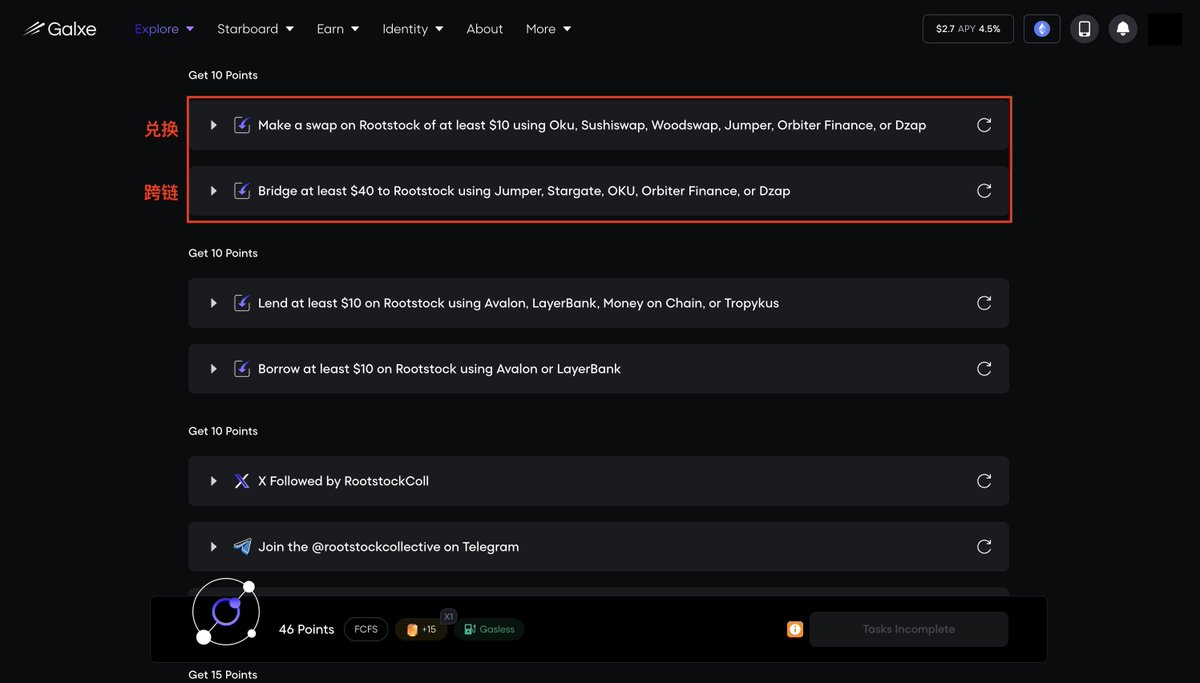Expand the Lend at least $10 task
1200x683 pixels.
[213, 303]
